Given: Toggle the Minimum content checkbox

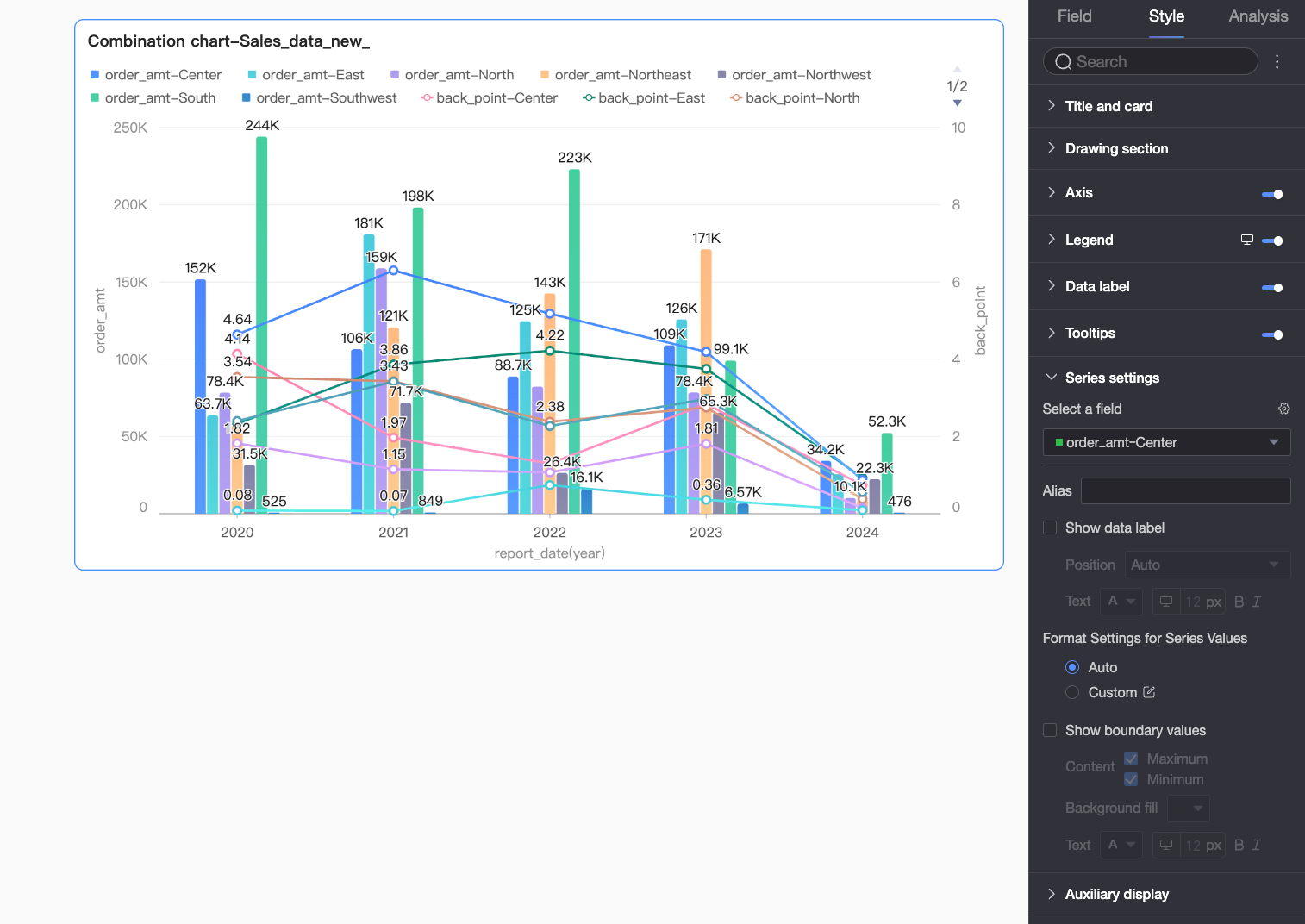Looking at the screenshot, I should pyautogui.click(x=1131, y=779).
